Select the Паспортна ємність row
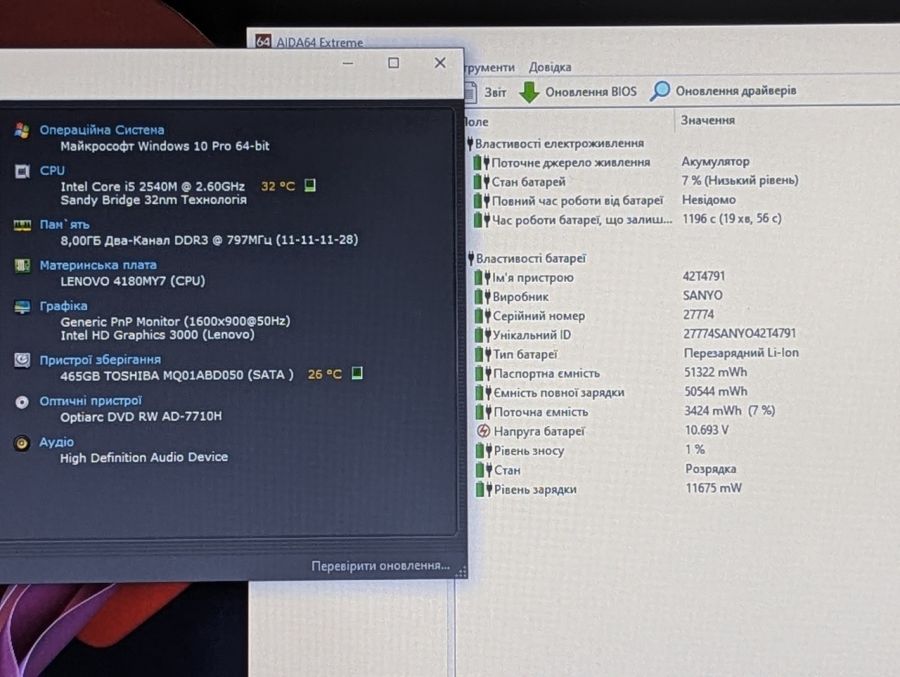 (x=612, y=373)
